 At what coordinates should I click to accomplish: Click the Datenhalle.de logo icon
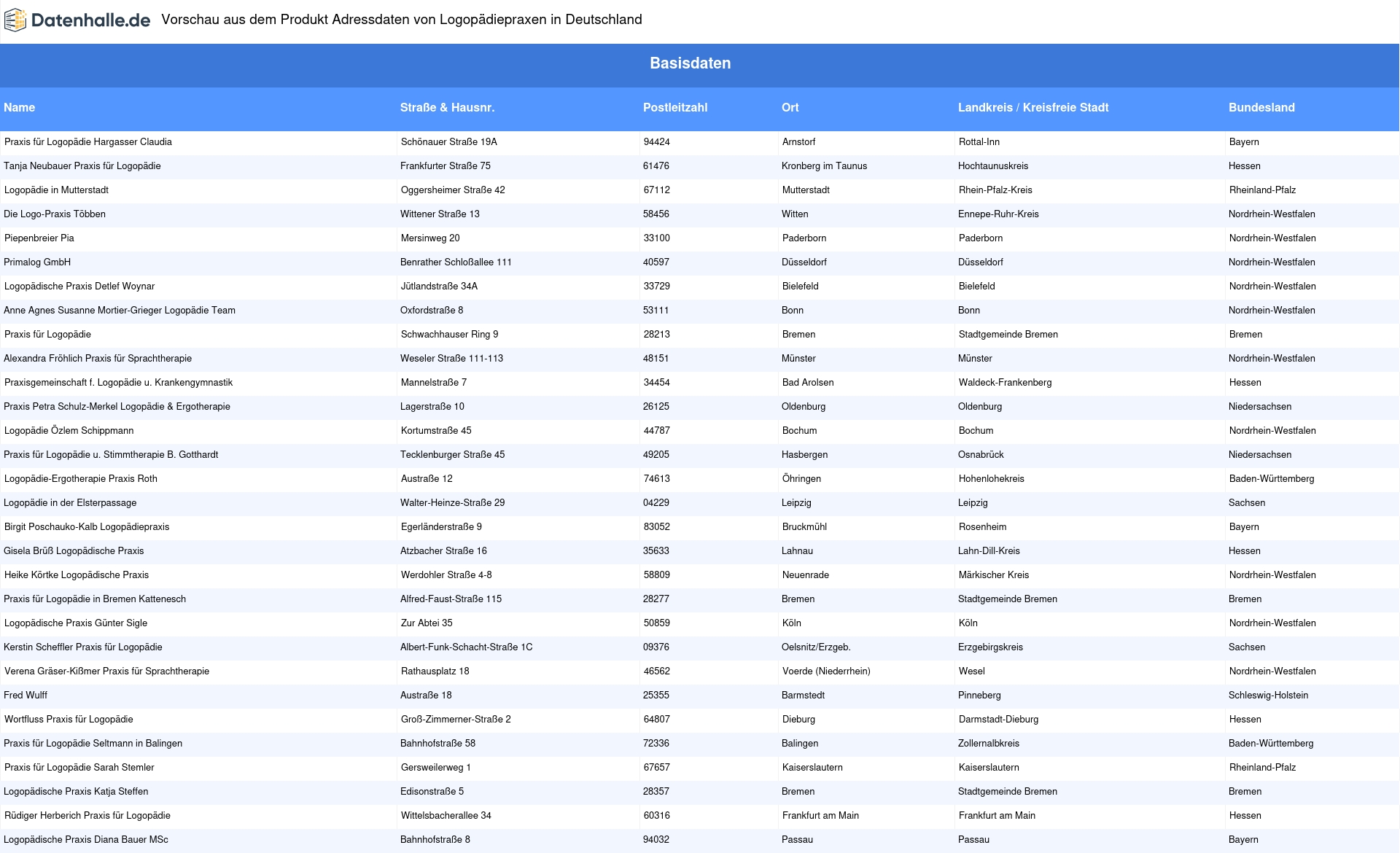click(15, 20)
